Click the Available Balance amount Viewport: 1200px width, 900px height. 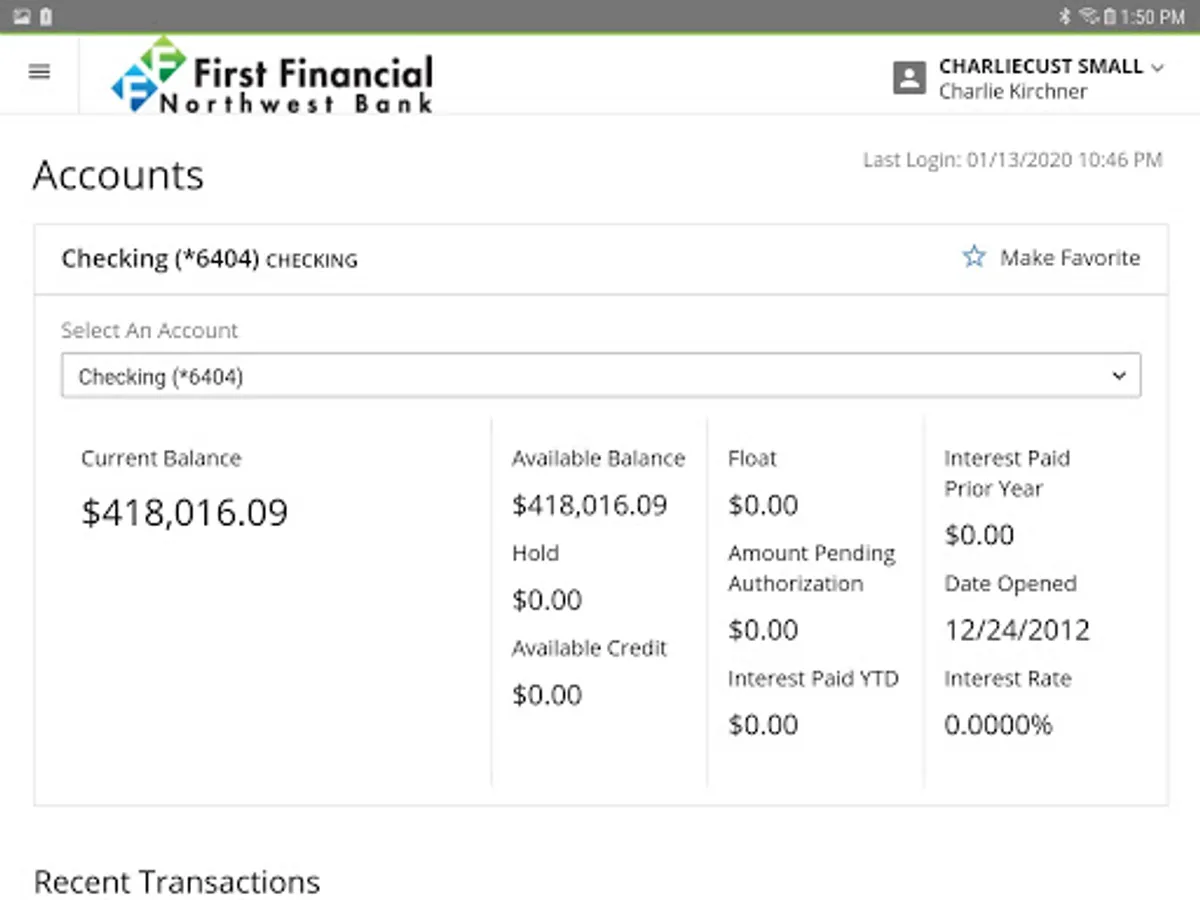click(x=589, y=505)
